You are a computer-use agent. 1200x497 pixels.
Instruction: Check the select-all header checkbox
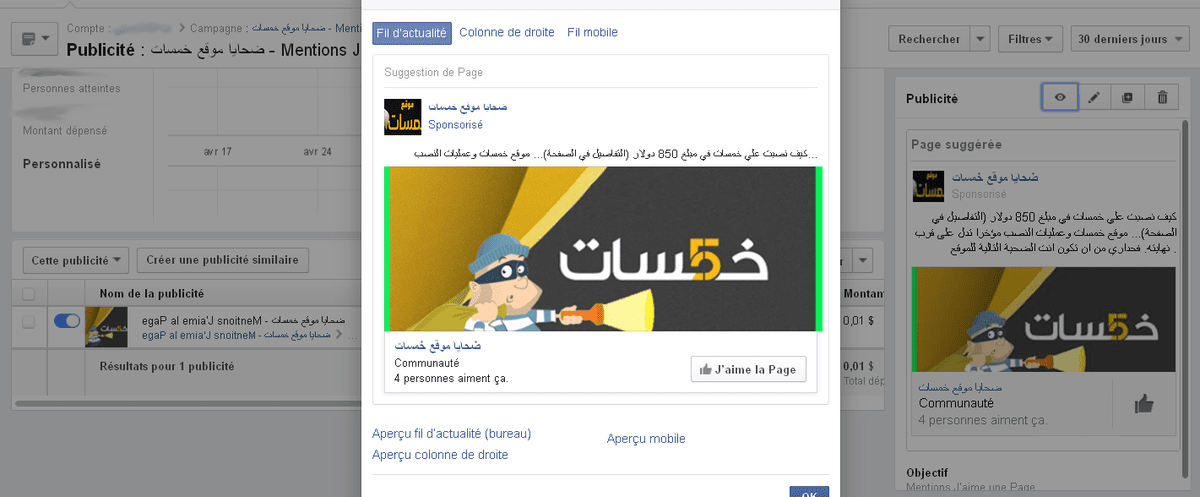(28, 293)
